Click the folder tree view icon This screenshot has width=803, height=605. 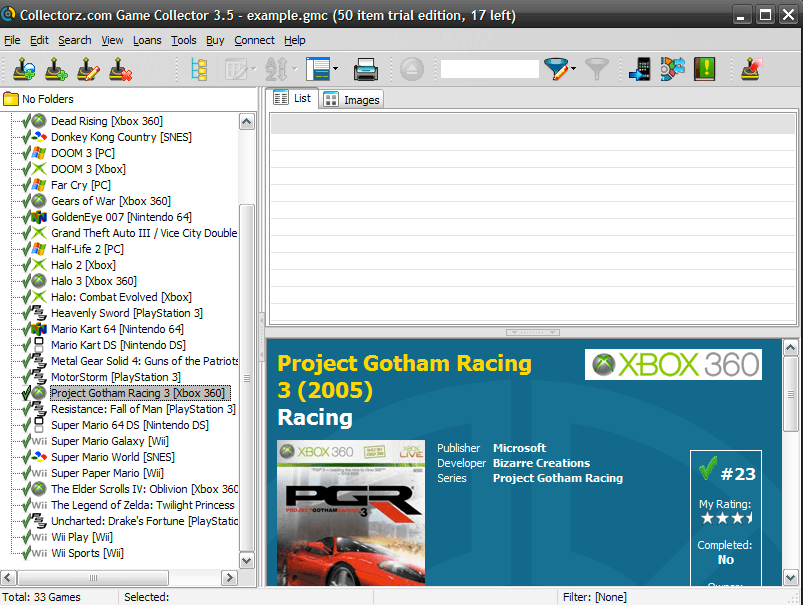pos(198,69)
